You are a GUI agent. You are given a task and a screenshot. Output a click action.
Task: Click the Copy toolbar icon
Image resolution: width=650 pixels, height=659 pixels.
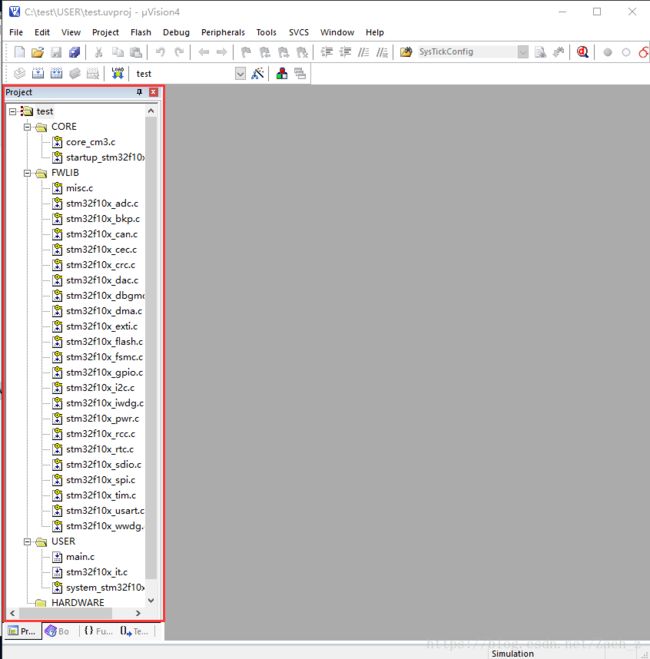117,52
